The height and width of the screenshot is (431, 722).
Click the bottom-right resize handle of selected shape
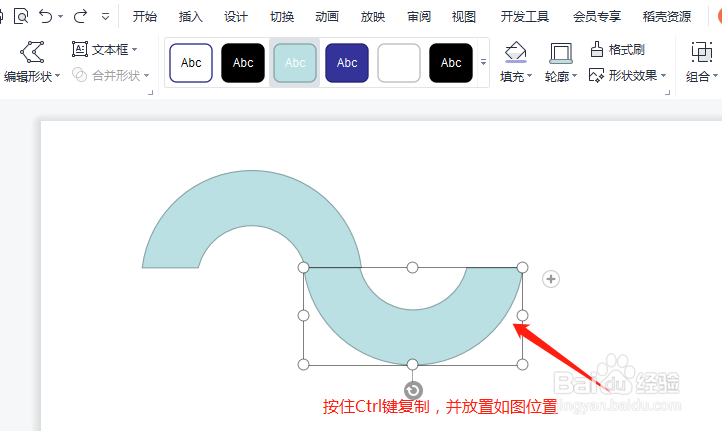point(522,365)
